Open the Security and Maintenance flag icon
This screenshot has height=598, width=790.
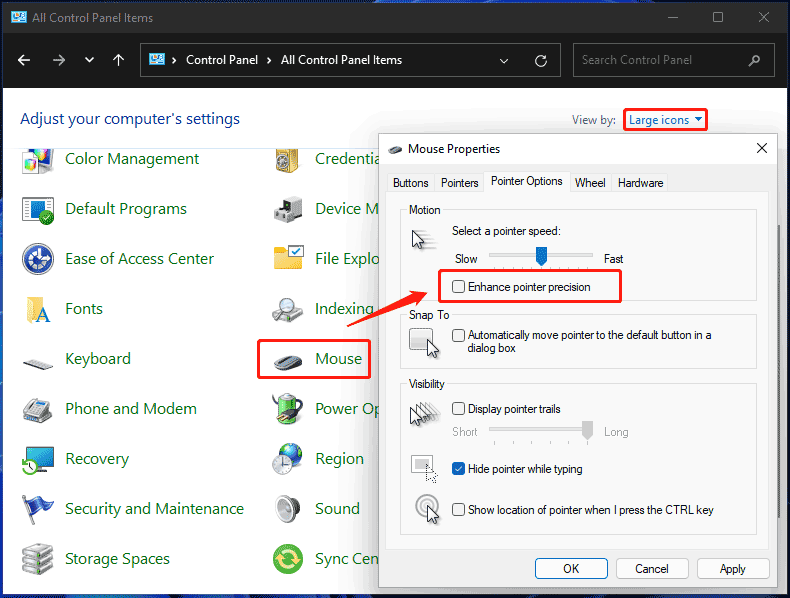[x=38, y=509]
